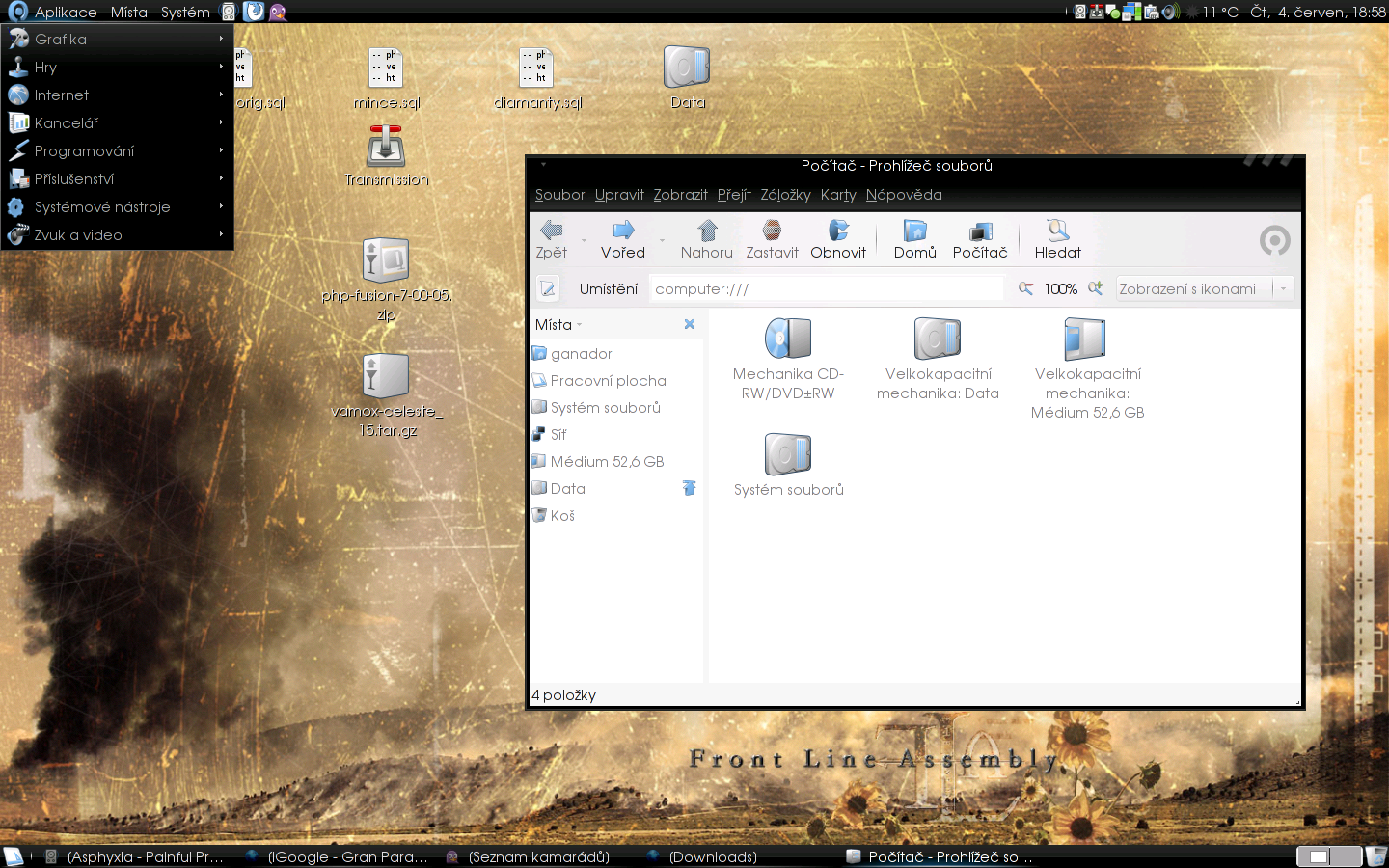Open the Zobrazit menu
Screen dimensions: 1389x868
[680, 195]
